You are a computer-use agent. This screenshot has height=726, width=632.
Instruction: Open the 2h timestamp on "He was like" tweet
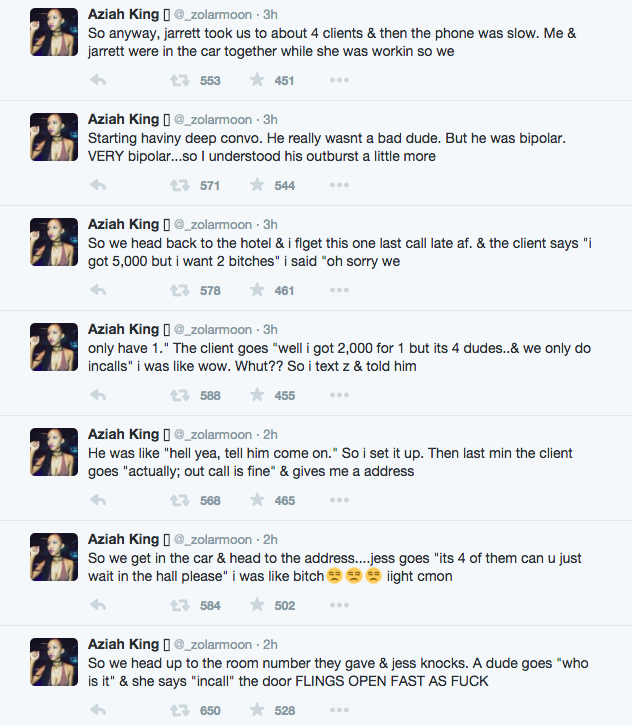(270, 434)
